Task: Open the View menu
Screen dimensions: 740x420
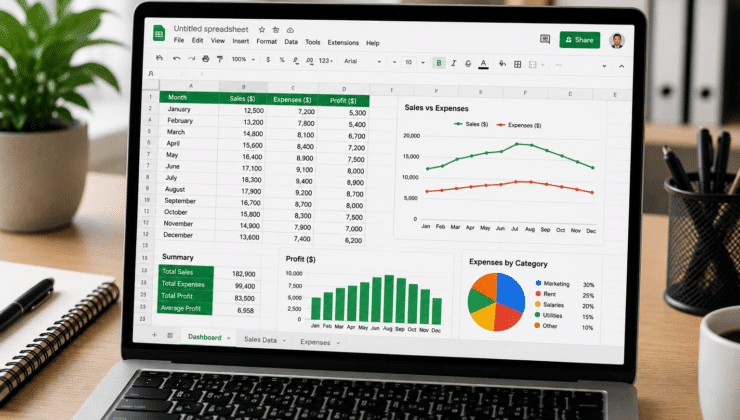Action: coord(218,41)
